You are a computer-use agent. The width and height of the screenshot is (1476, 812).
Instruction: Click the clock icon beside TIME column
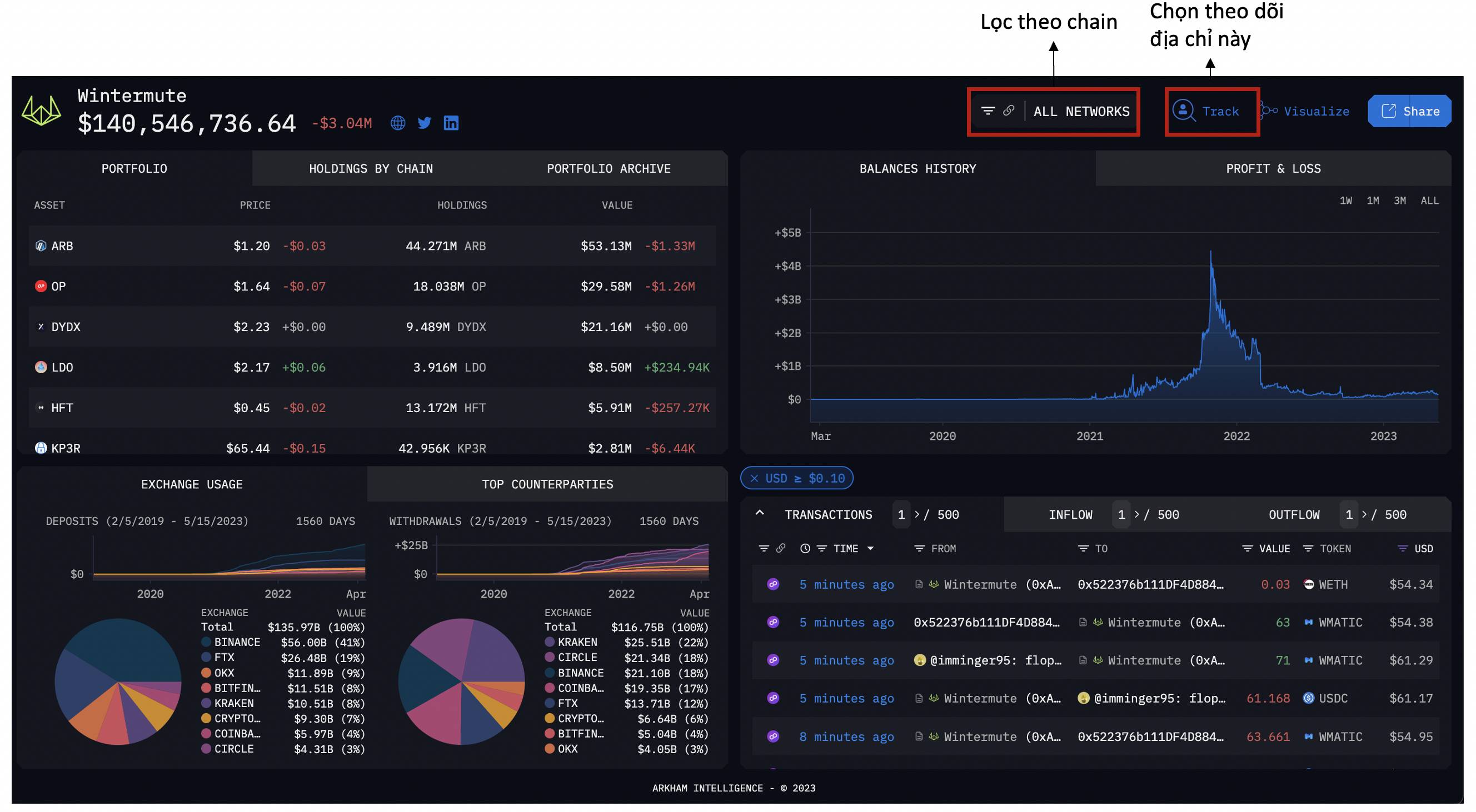pyautogui.click(x=805, y=549)
